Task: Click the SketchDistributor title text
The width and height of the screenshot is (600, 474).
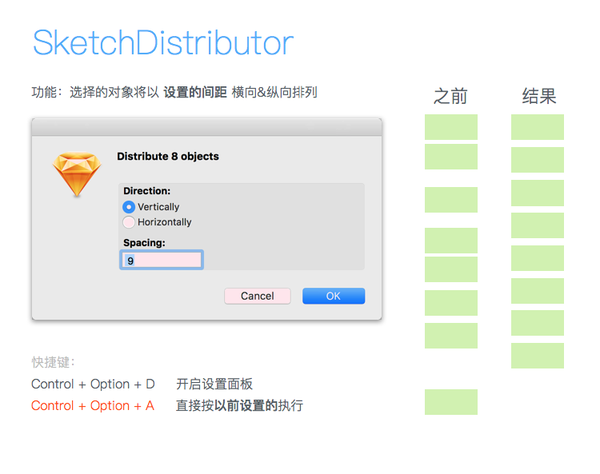Action: tap(163, 43)
